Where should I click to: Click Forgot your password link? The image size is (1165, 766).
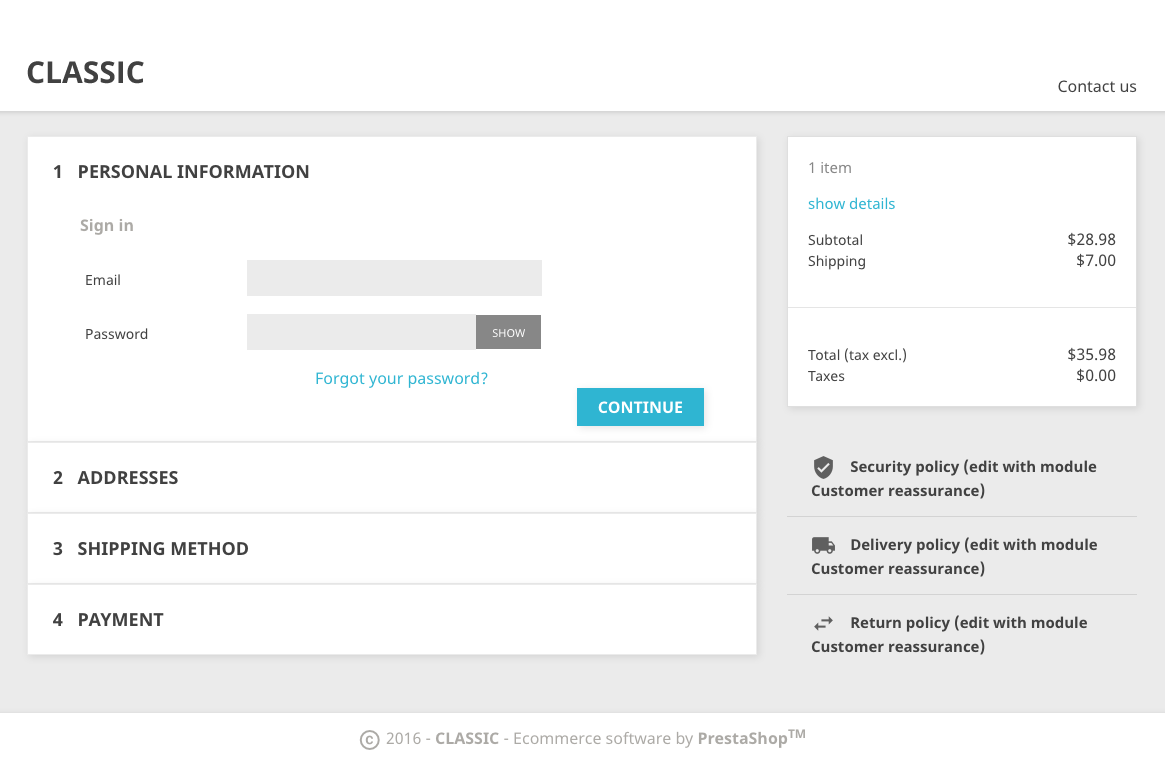401,379
